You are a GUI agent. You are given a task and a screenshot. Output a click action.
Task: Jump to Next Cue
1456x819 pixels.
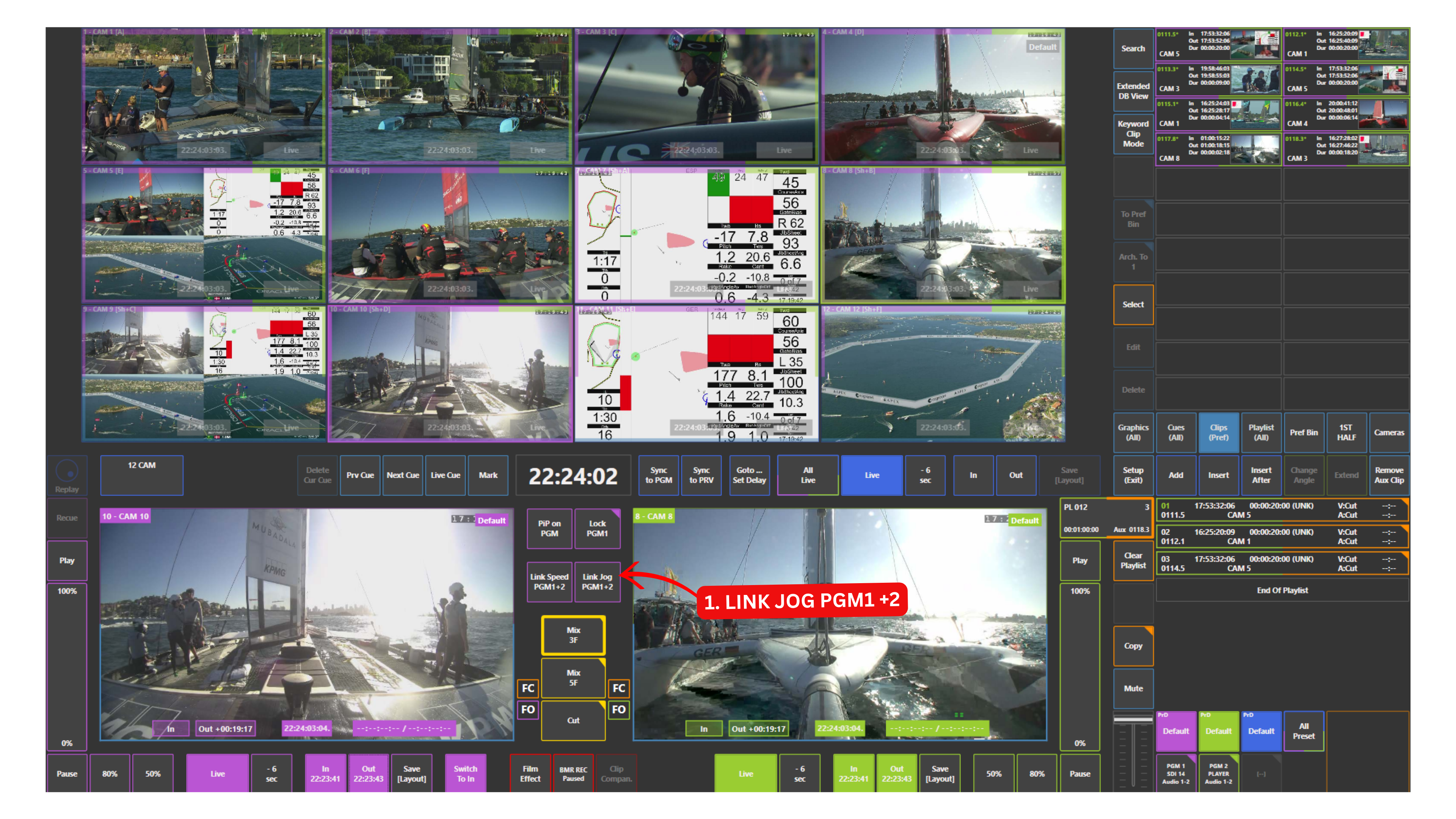(x=402, y=475)
